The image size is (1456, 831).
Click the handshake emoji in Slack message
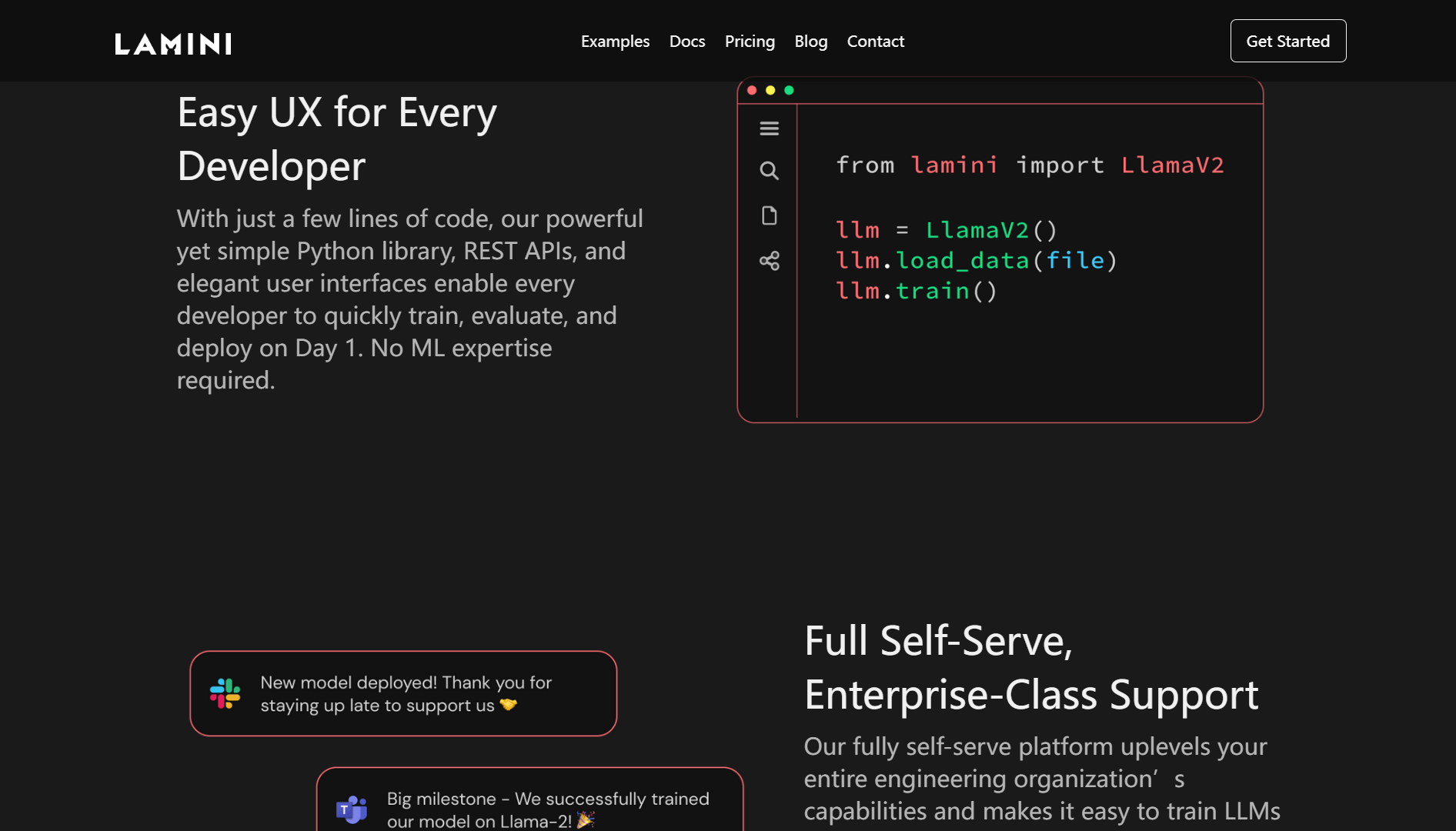(x=508, y=705)
